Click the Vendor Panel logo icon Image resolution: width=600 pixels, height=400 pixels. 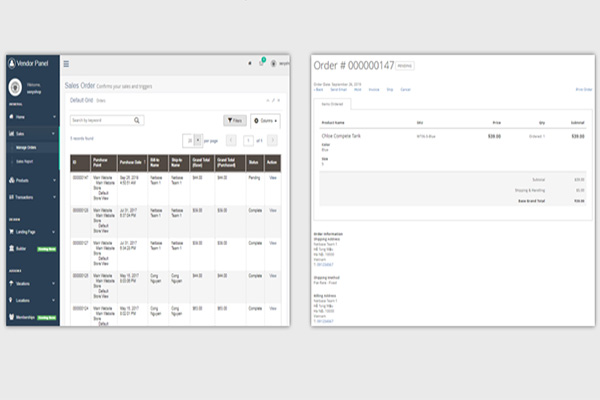13,63
